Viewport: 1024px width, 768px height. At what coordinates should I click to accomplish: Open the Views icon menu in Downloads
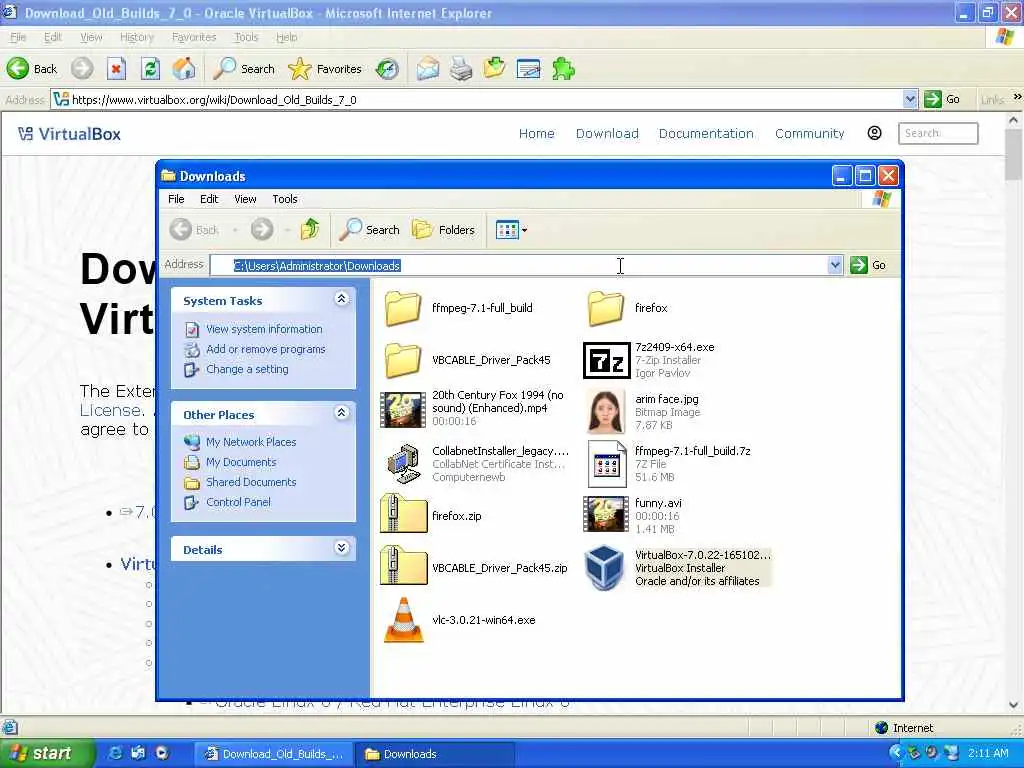click(511, 230)
